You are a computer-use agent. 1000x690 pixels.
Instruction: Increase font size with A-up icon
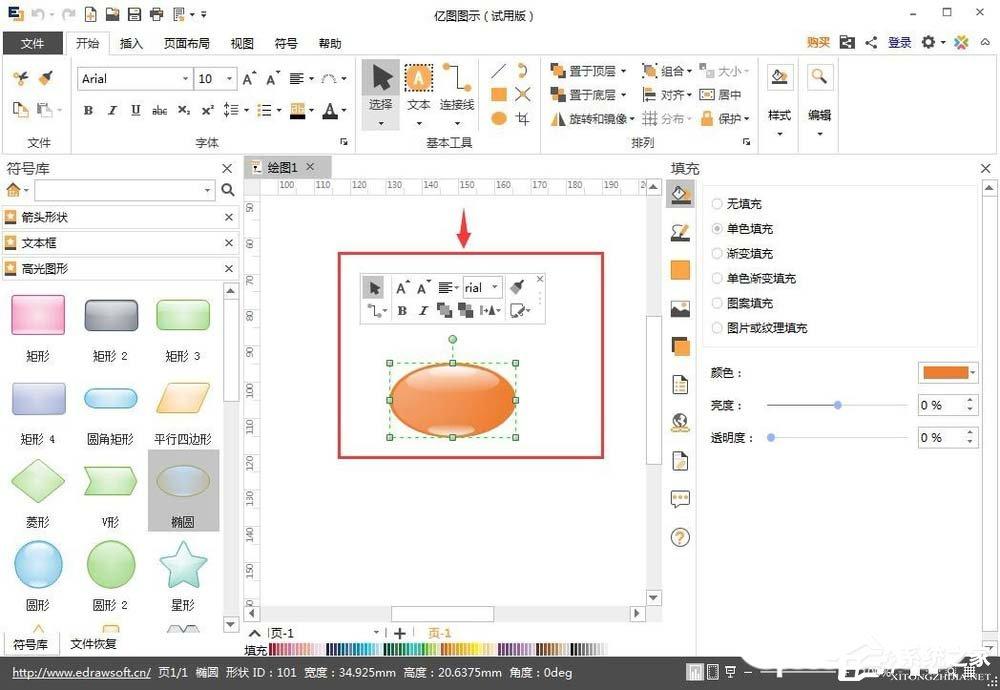pyautogui.click(x=249, y=78)
